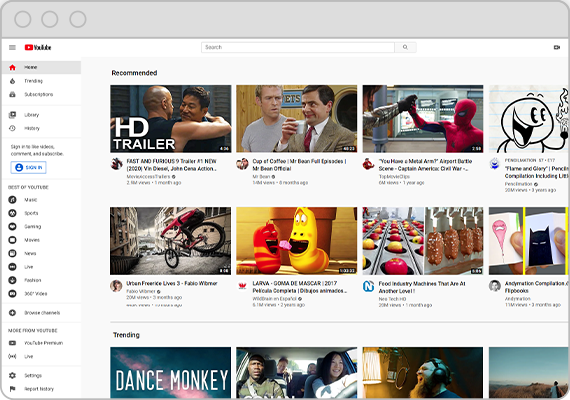Screen dimensions: 570x400
Task: Click the Browse channels plus icon
Action: point(12,313)
